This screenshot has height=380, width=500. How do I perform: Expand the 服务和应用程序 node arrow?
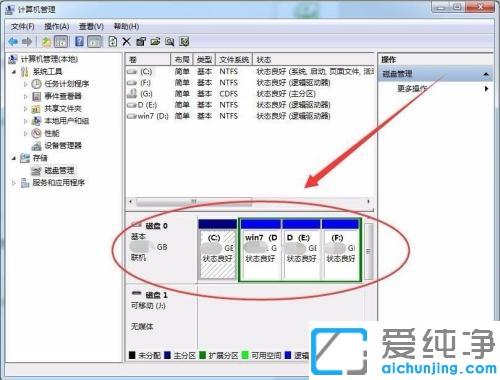click(x=14, y=183)
